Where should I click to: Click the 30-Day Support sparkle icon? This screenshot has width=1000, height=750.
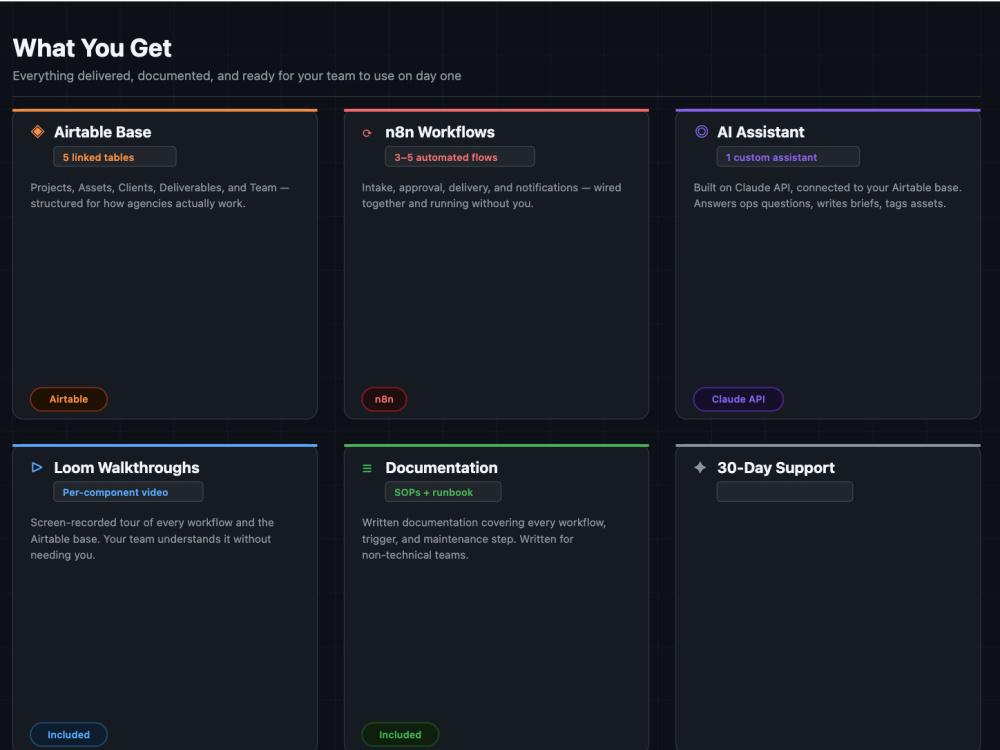pos(700,467)
